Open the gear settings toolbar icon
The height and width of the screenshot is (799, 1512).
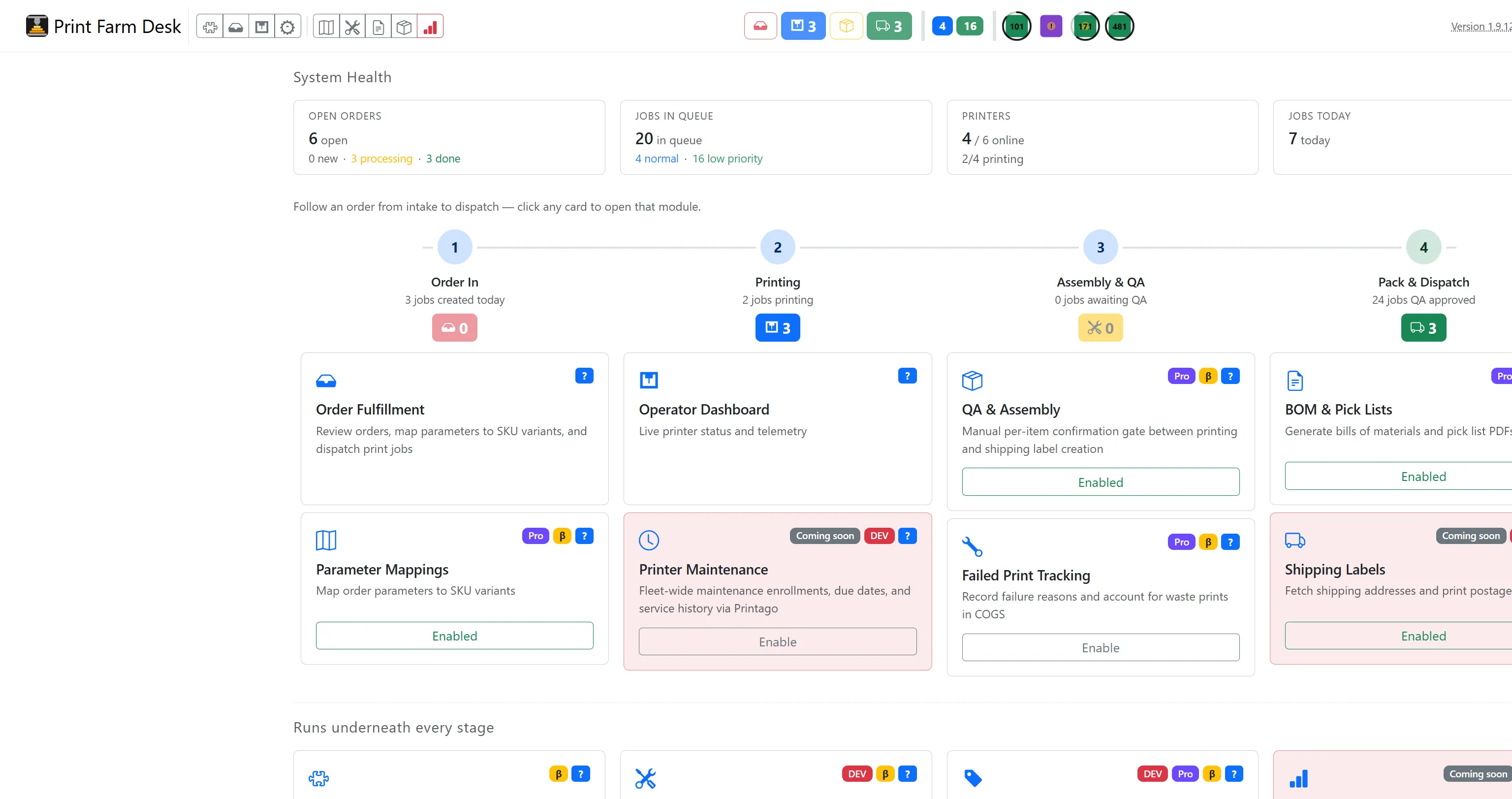287,27
